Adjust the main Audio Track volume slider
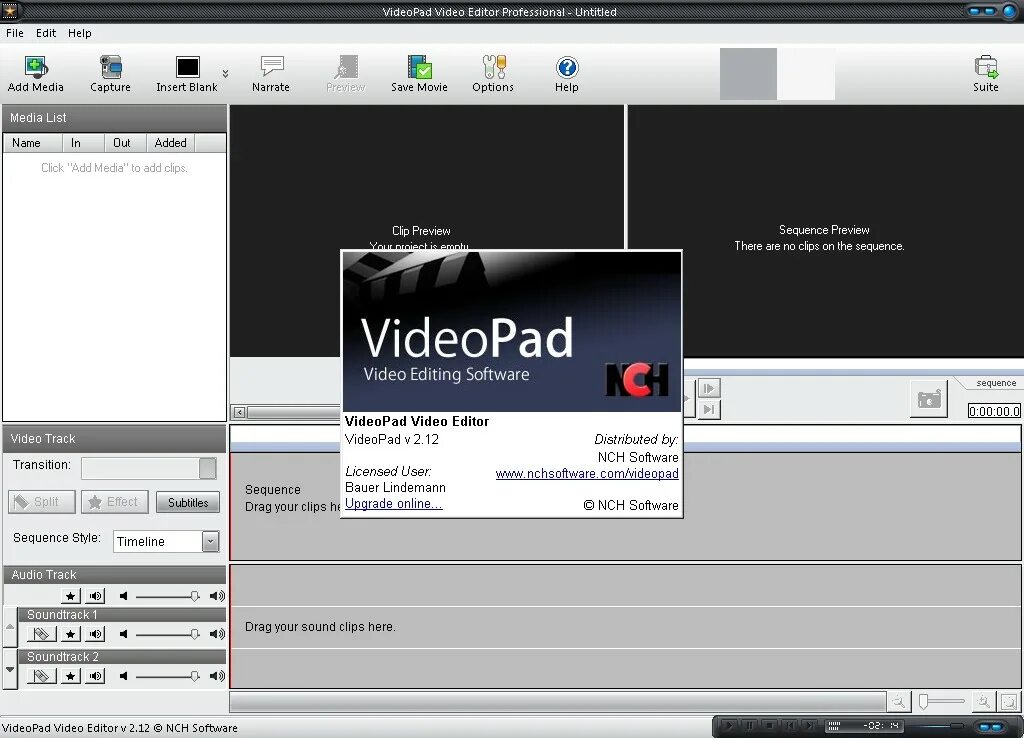Image resolution: width=1024 pixels, height=738 pixels. pyautogui.click(x=168, y=596)
